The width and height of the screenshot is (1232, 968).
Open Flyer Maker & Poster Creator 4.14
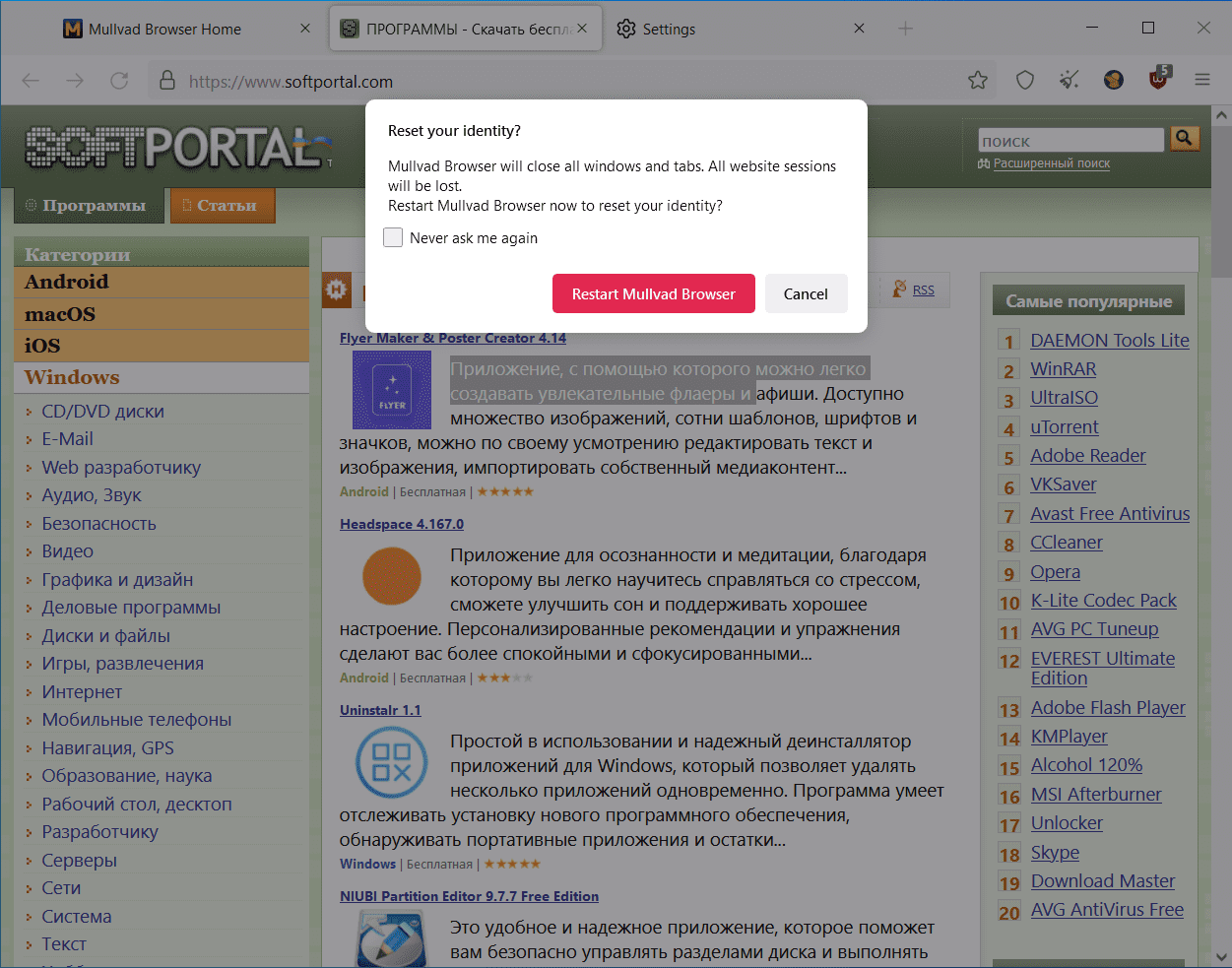[x=453, y=338]
